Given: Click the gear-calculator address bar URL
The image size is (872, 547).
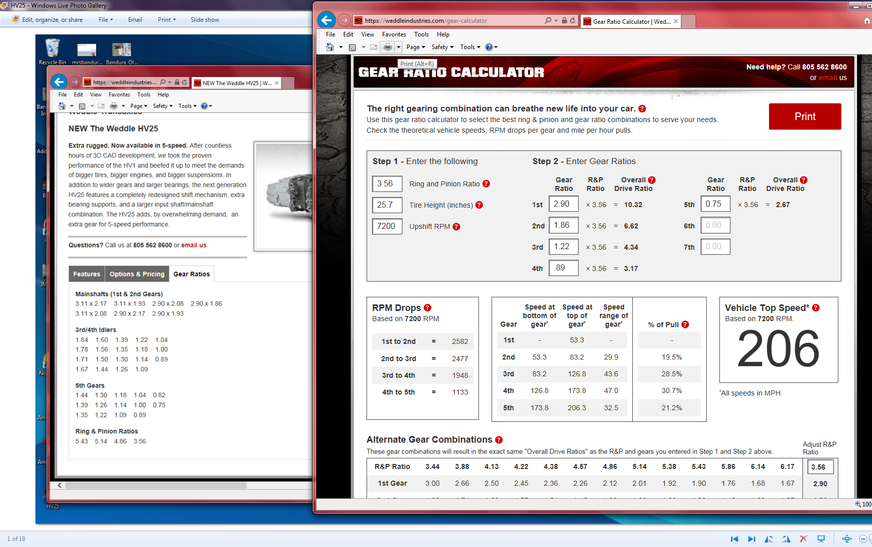Looking at the screenshot, I should point(426,21).
